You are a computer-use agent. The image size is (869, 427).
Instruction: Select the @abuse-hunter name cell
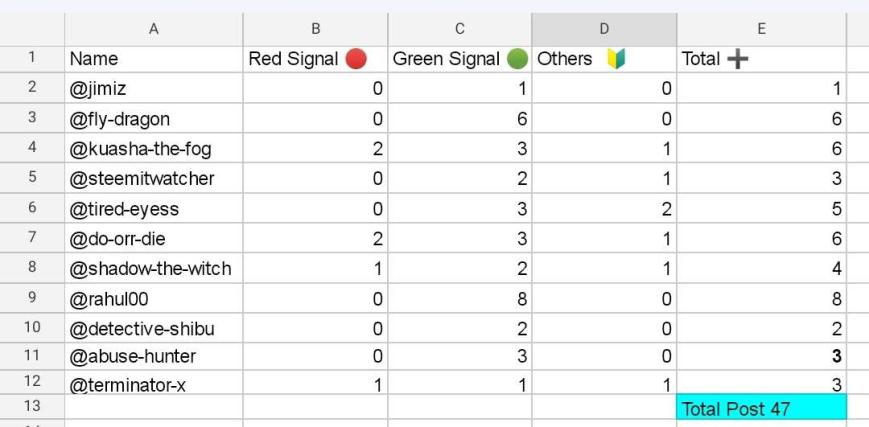tap(154, 355)
